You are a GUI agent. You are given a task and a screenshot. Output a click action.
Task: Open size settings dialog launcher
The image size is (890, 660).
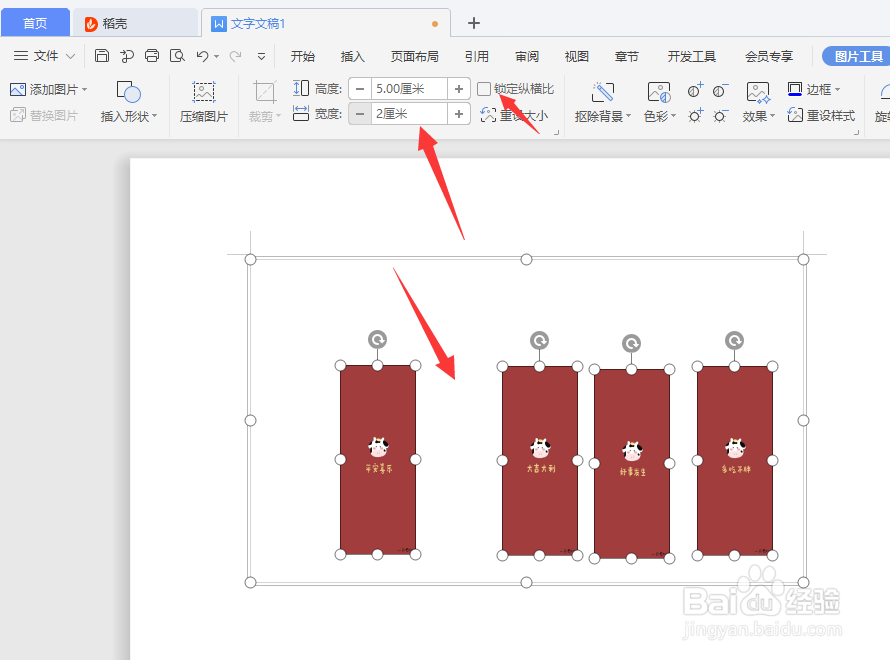tap(556, 132)
